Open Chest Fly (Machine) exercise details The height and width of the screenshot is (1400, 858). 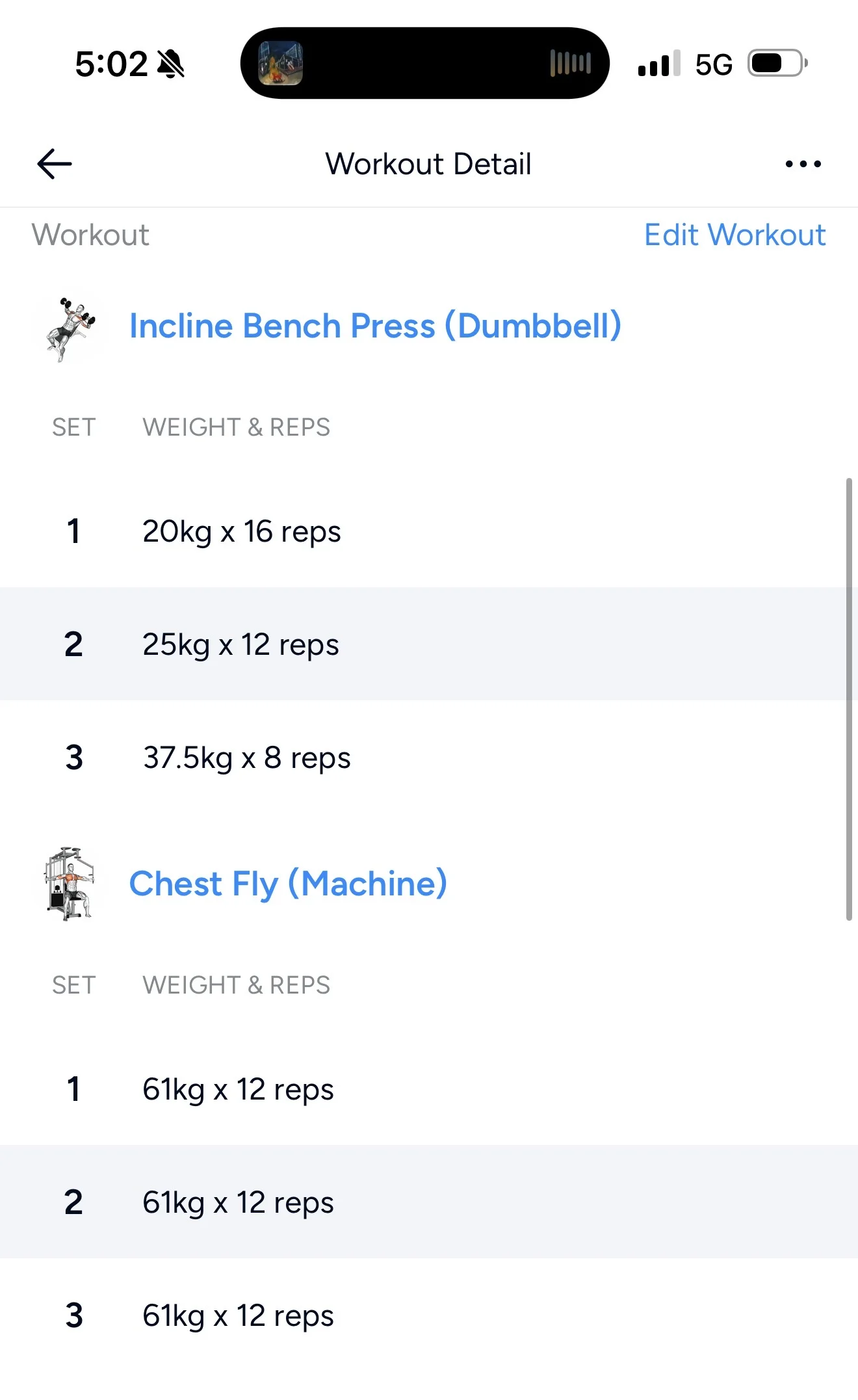(288, 884)
